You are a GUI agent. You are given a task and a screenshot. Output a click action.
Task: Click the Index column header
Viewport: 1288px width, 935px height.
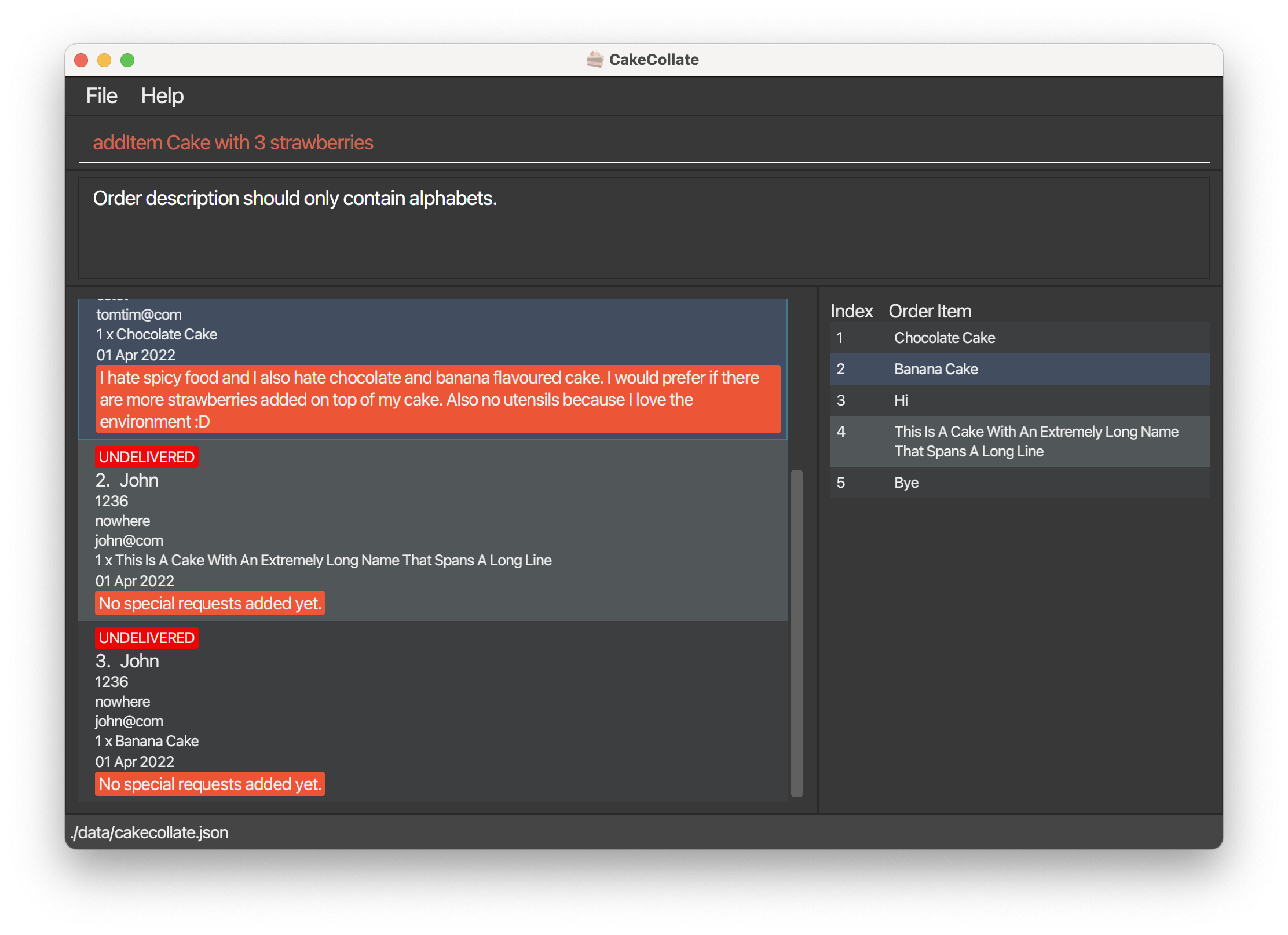point(851,311)
